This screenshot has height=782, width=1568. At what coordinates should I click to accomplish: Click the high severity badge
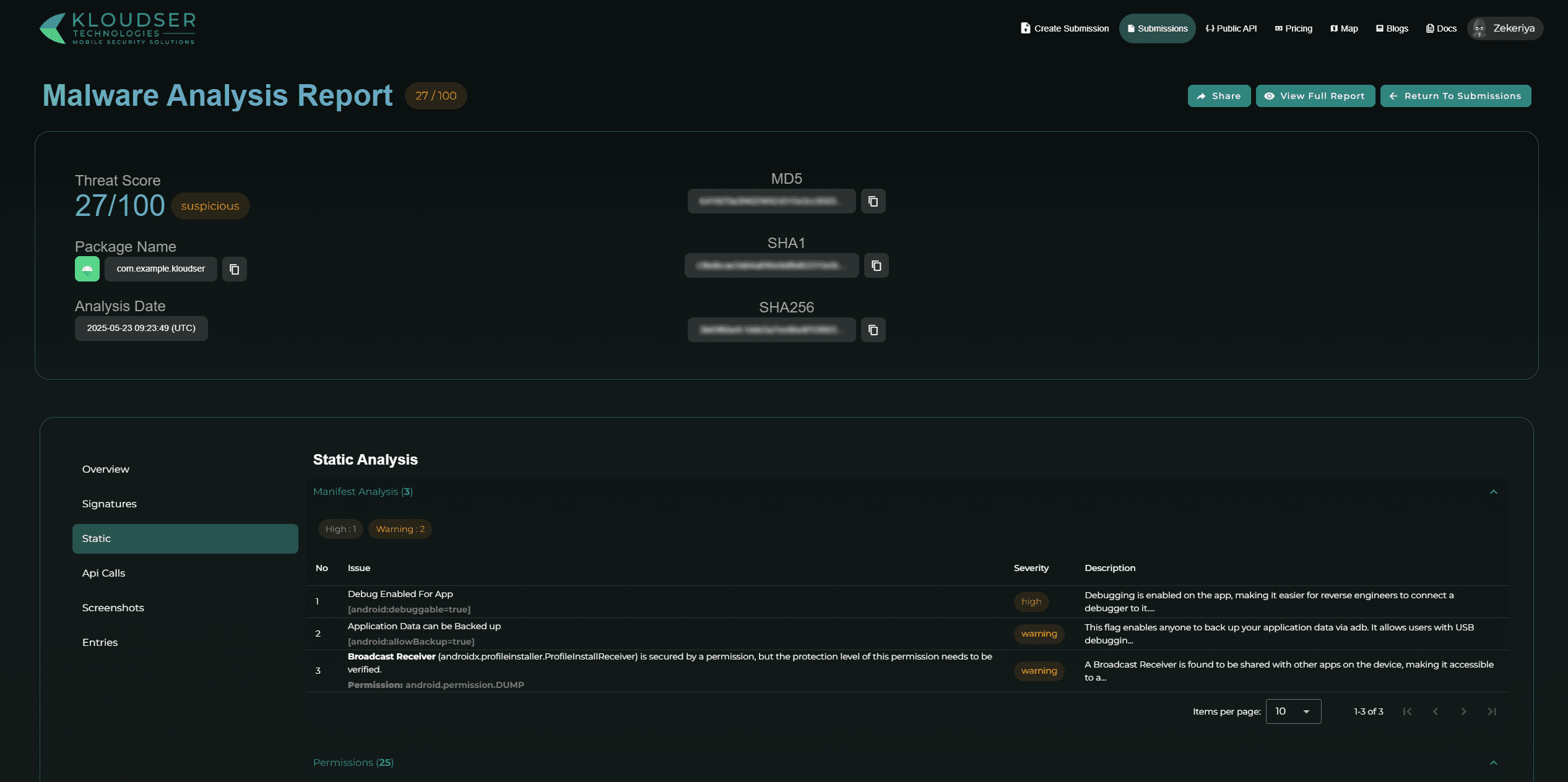click(x=1031, y=602)
